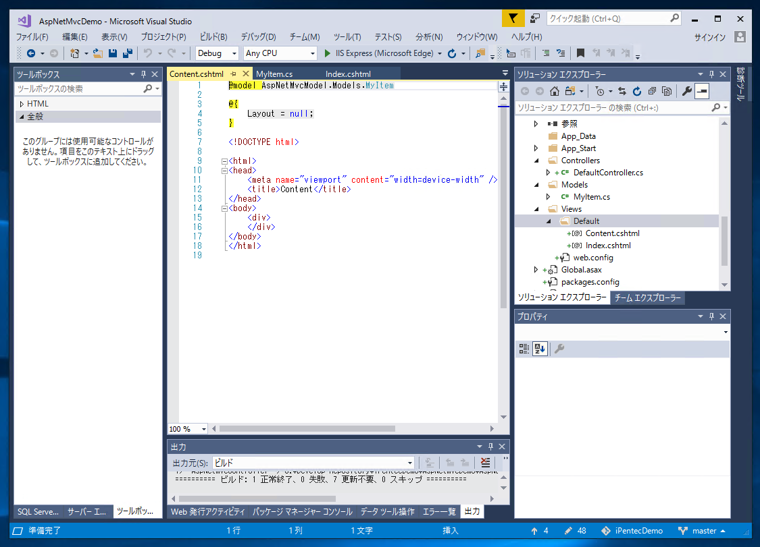Screen dimensions: 760x547
Task: Open IIS Express browser target dropdown arrow
Action: pos(440,53)
